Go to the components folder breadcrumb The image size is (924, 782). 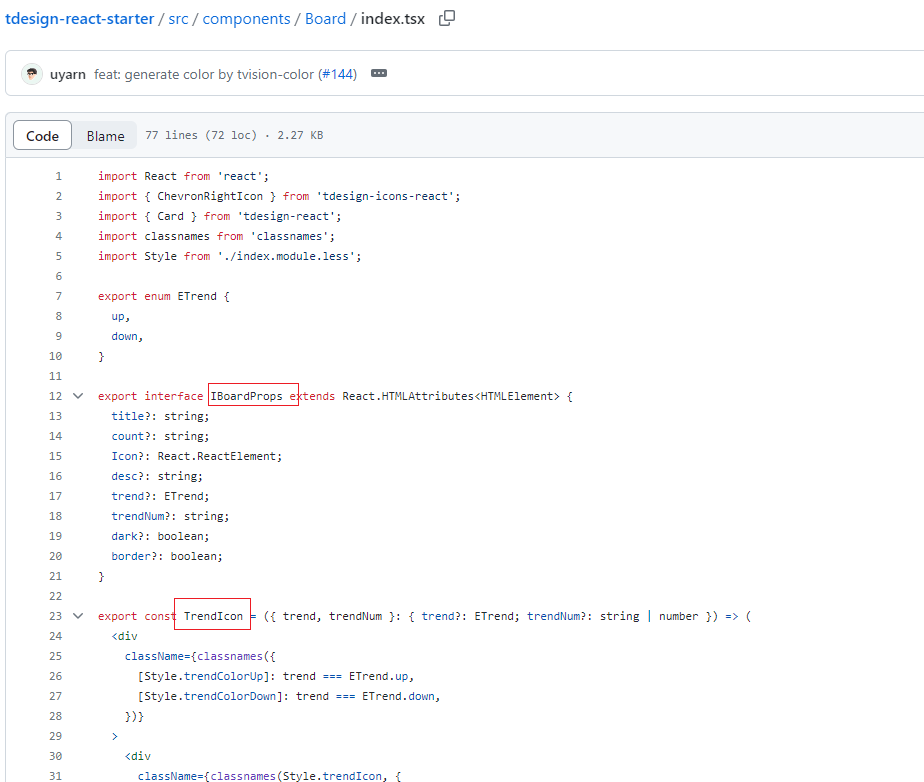(246, 19)
